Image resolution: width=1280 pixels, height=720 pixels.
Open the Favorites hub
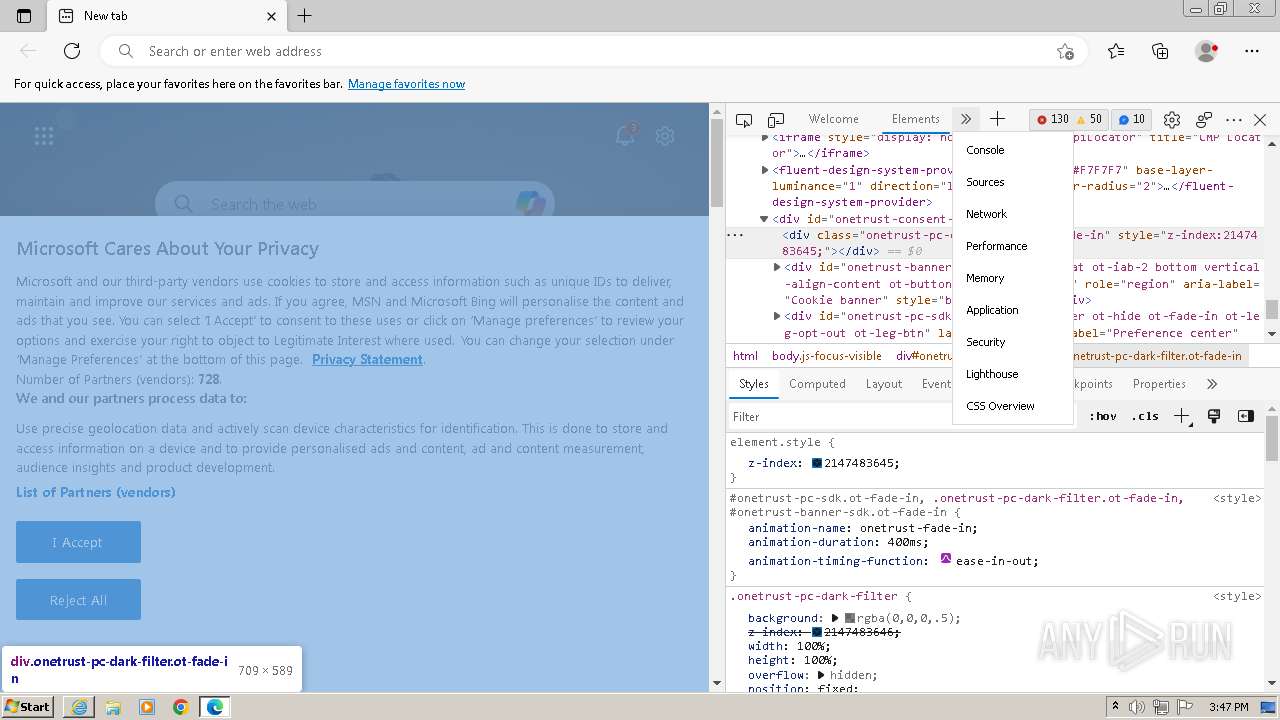1116,51
